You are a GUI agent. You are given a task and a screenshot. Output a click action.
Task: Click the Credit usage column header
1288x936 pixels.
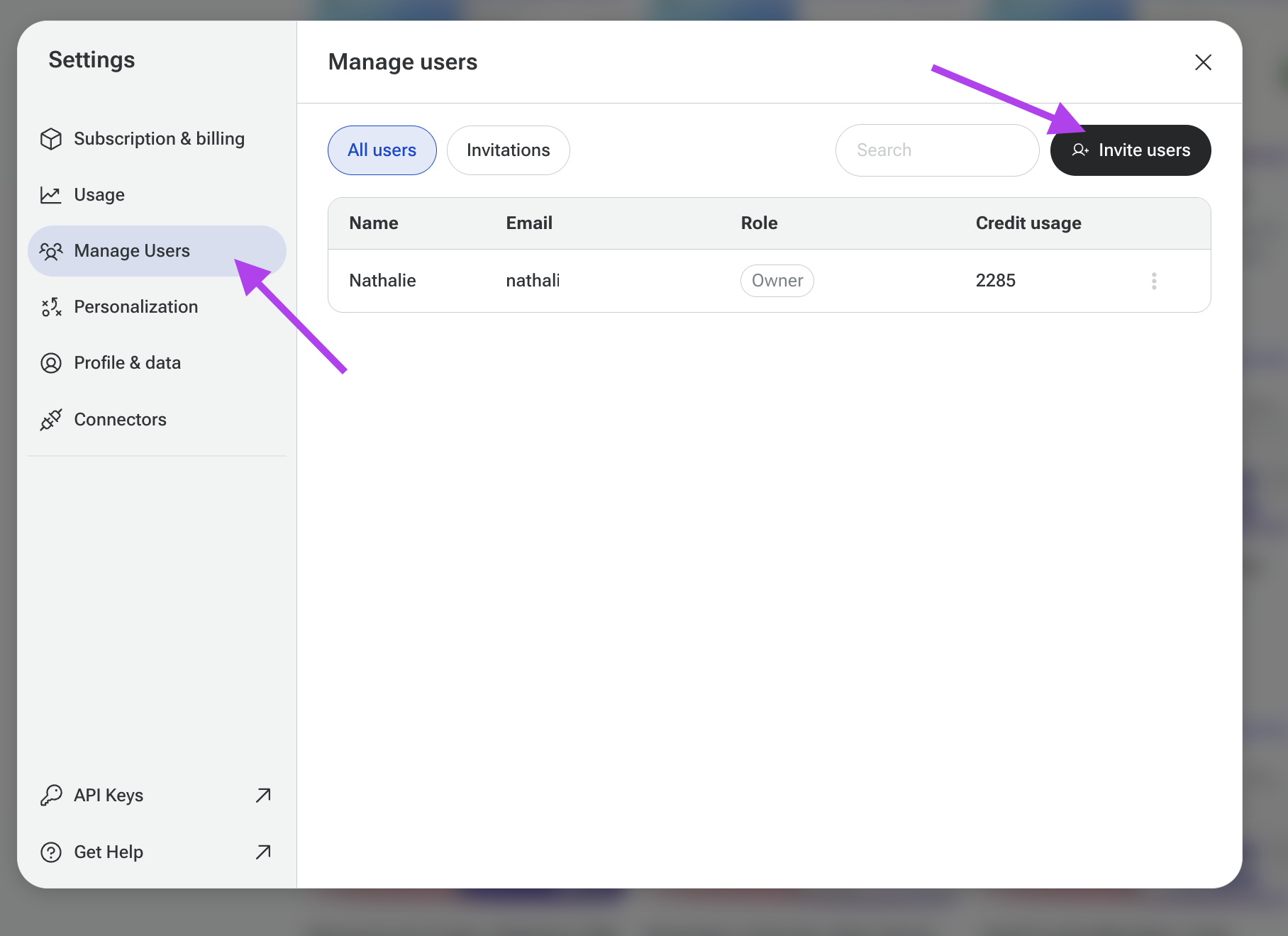click(x=1028, y=223)
